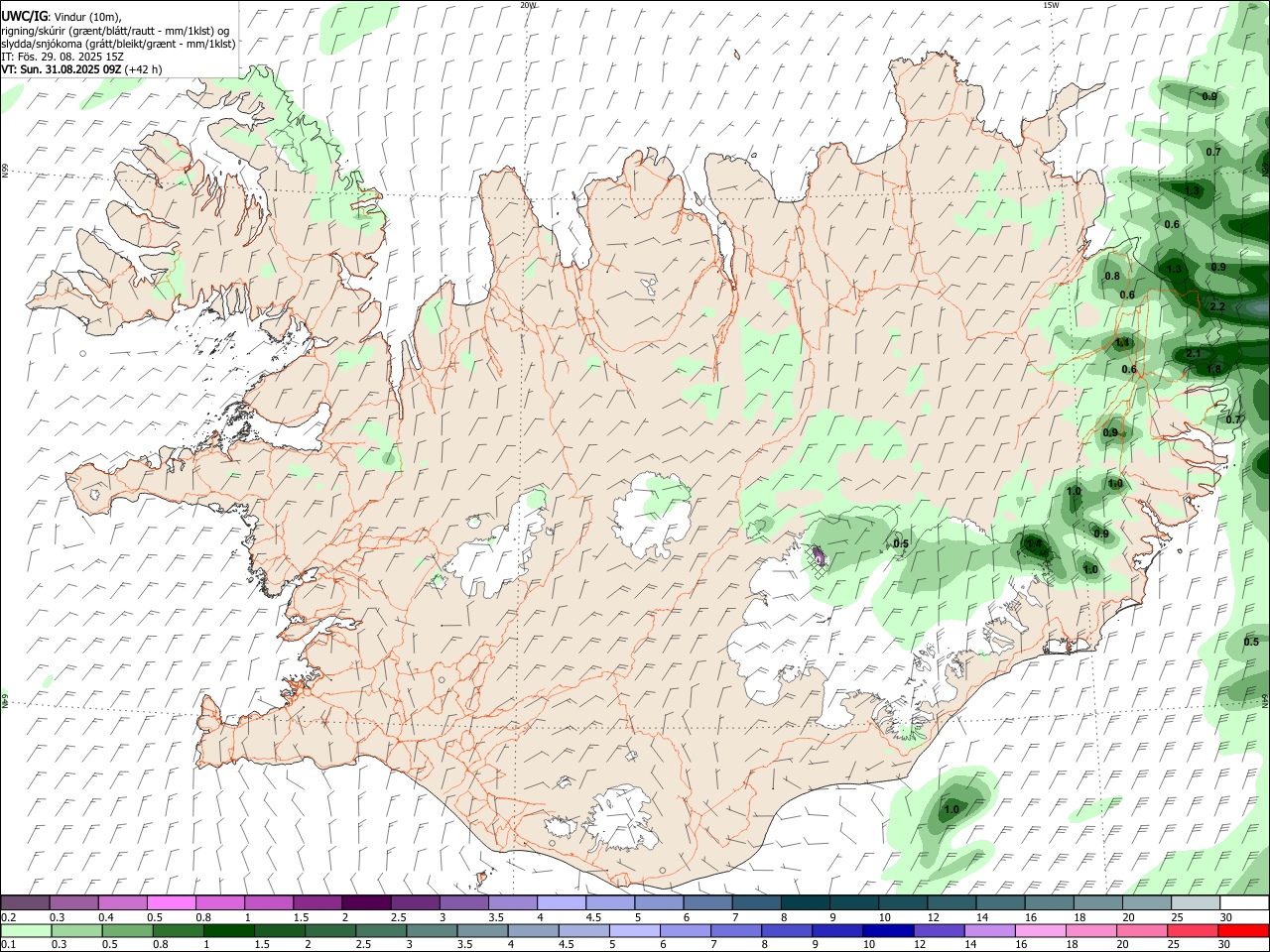Click the 1.4 precipitation value on the map
Screen dimensions: 1270x952
(x=1034, y=543)
